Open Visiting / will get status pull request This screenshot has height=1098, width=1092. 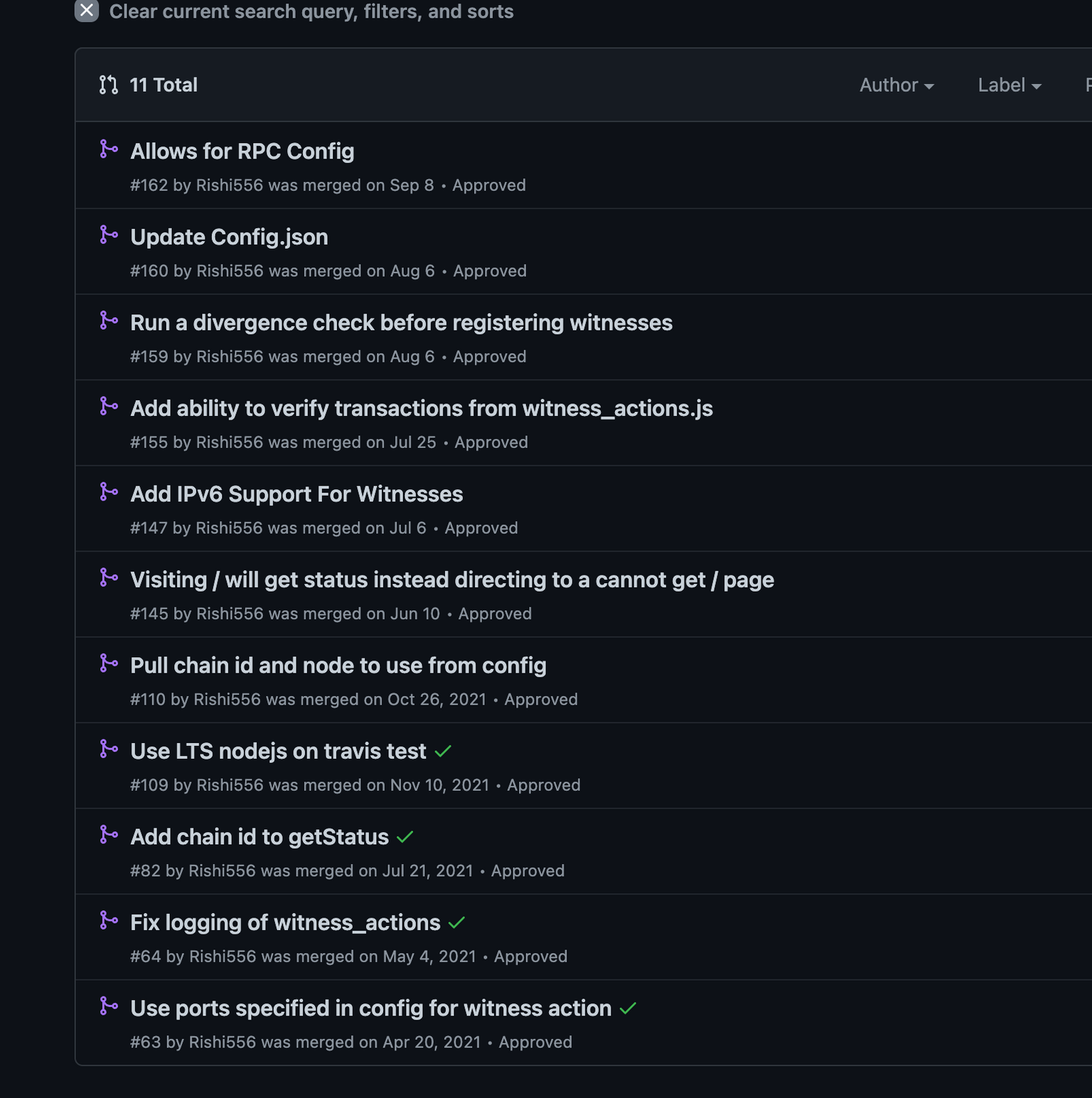click(x=452, y=580)
